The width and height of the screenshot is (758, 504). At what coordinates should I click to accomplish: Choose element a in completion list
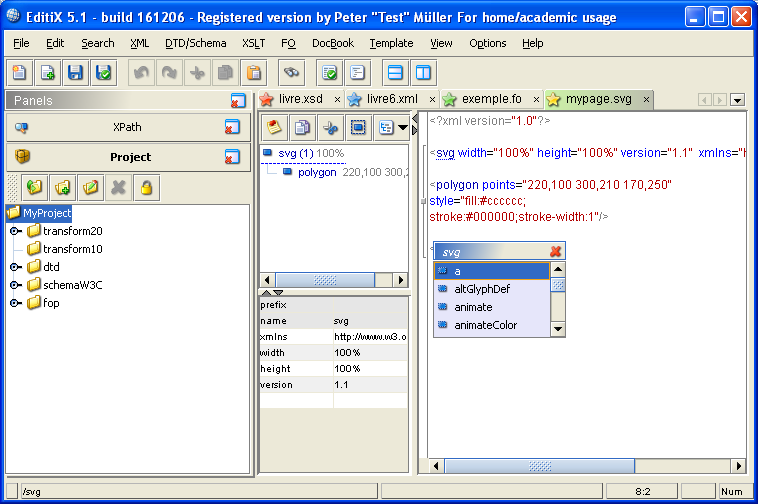[x=492, y=271]
